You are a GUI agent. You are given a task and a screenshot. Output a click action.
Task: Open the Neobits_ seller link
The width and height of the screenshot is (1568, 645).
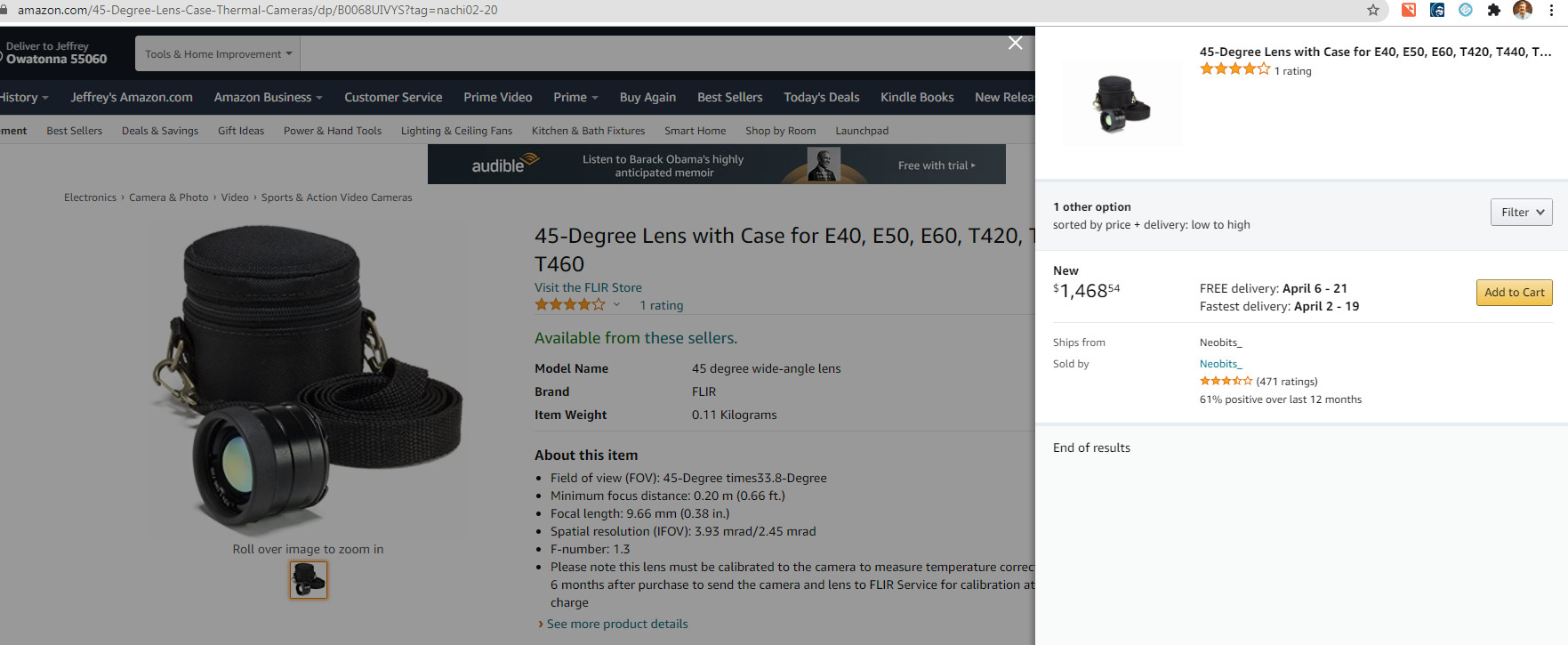1220,364
